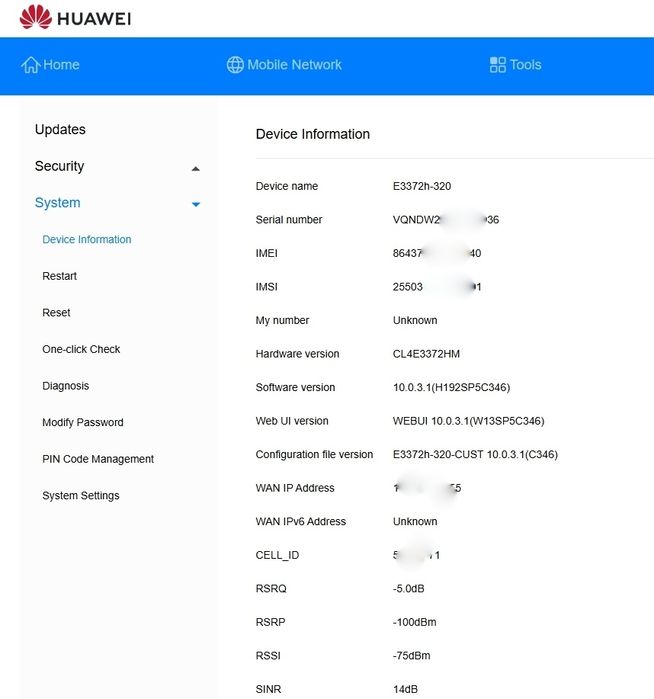This screenshot has height=699, width=654.
Task: Open System Settings
Action: tap(81, 495)
